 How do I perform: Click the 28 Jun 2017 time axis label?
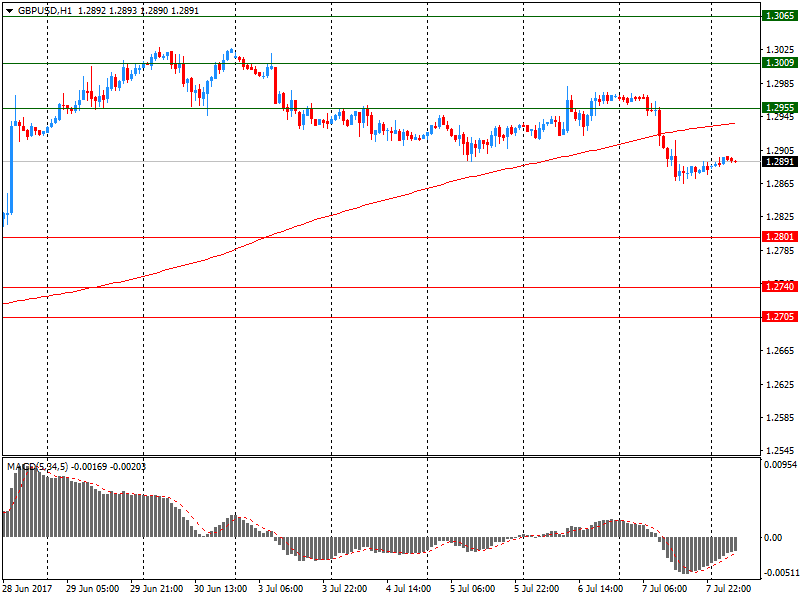[x=27, y=589]
